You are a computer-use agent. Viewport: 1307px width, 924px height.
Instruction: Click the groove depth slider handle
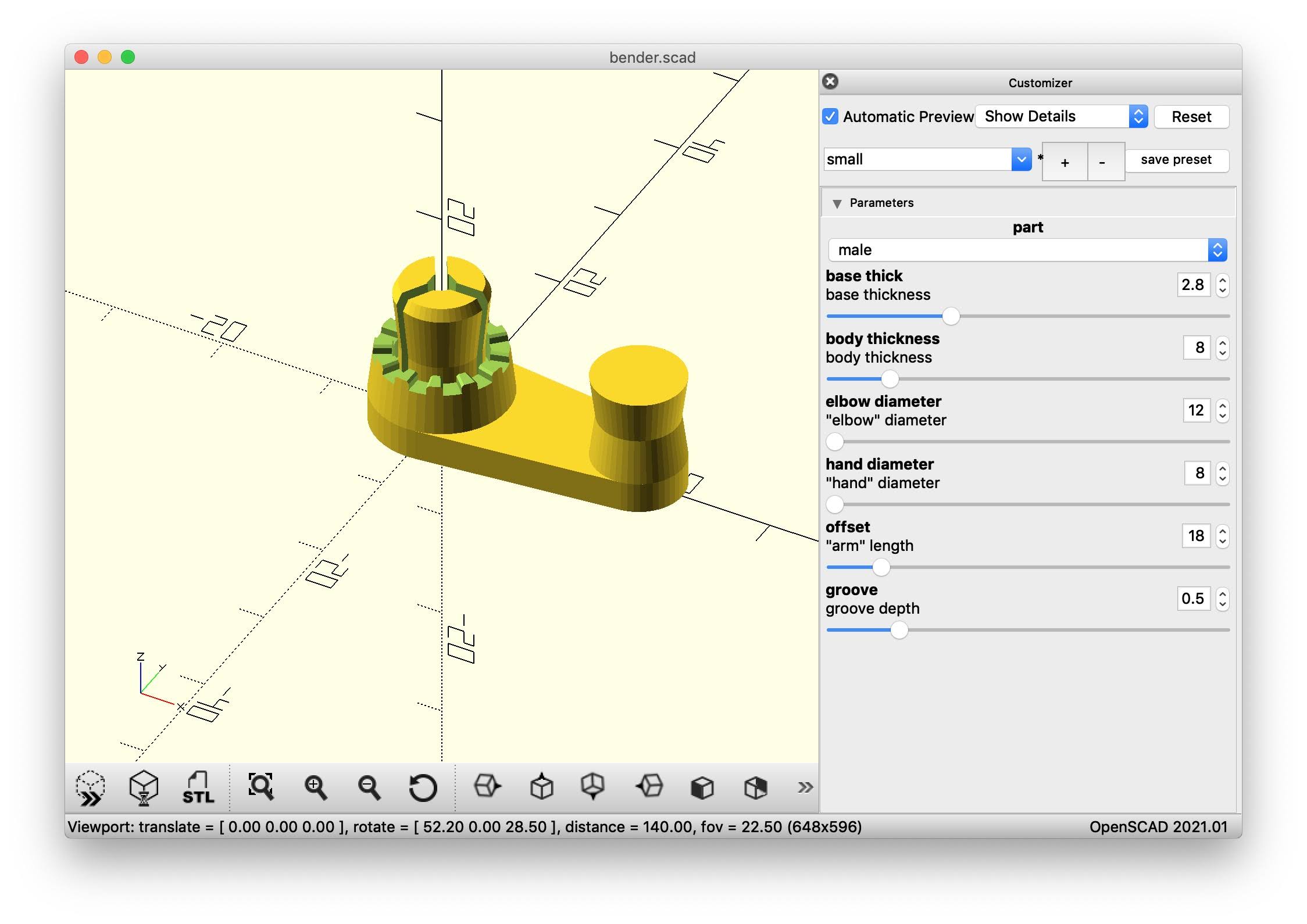pos(899,630)
